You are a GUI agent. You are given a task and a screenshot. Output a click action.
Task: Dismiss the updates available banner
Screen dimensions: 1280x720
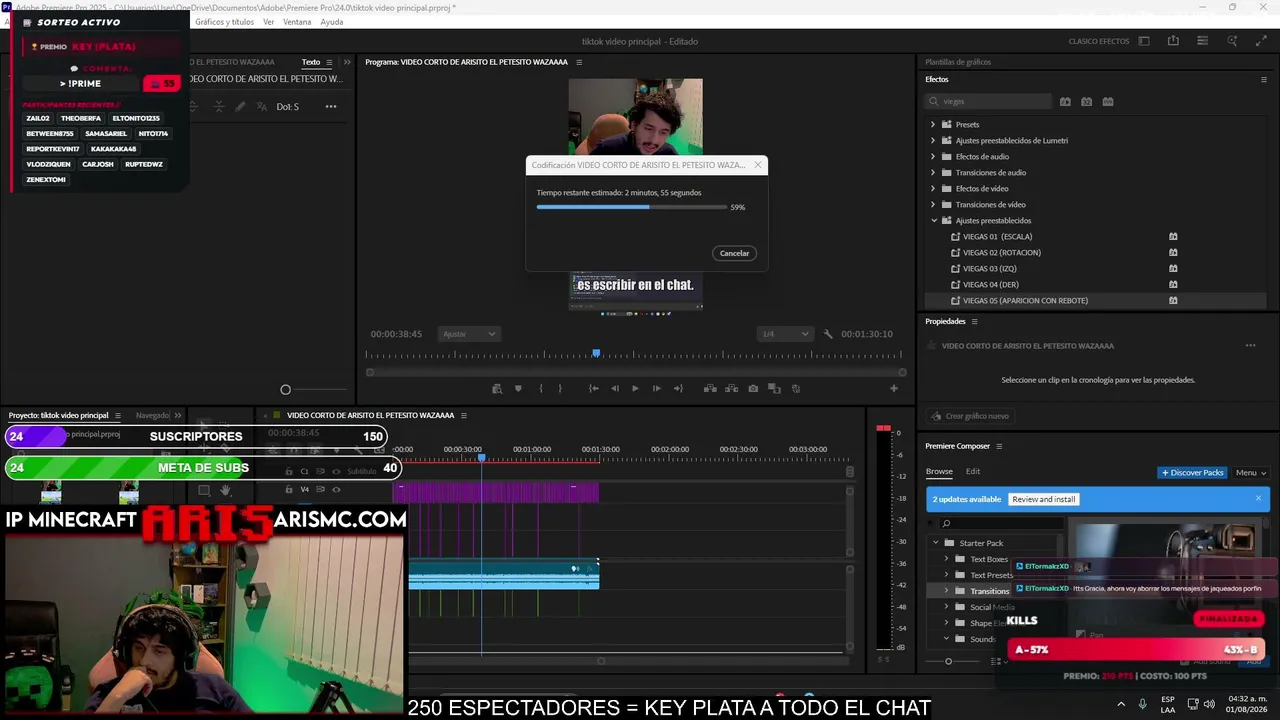1258,498
